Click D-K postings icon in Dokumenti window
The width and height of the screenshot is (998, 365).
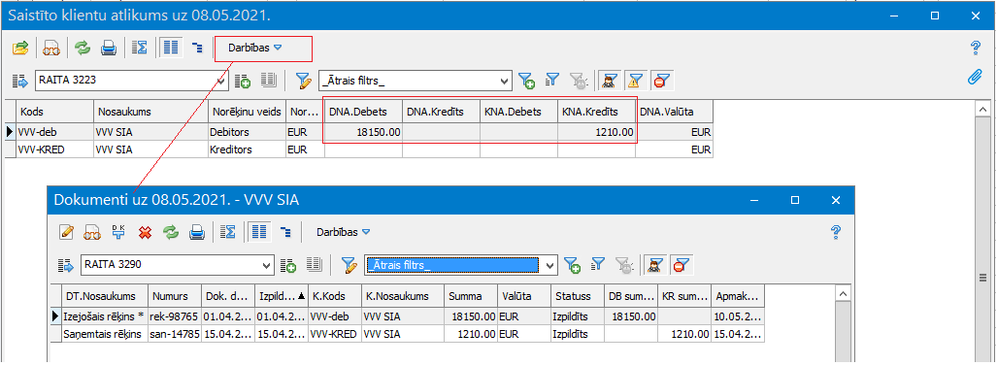click(119, 233)
